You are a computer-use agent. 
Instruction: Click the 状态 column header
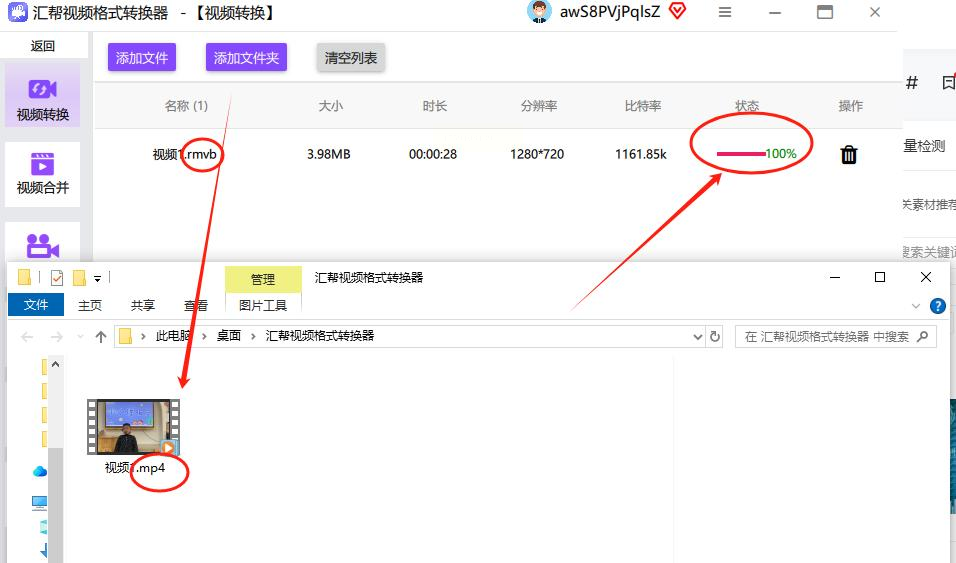(747, 106)
